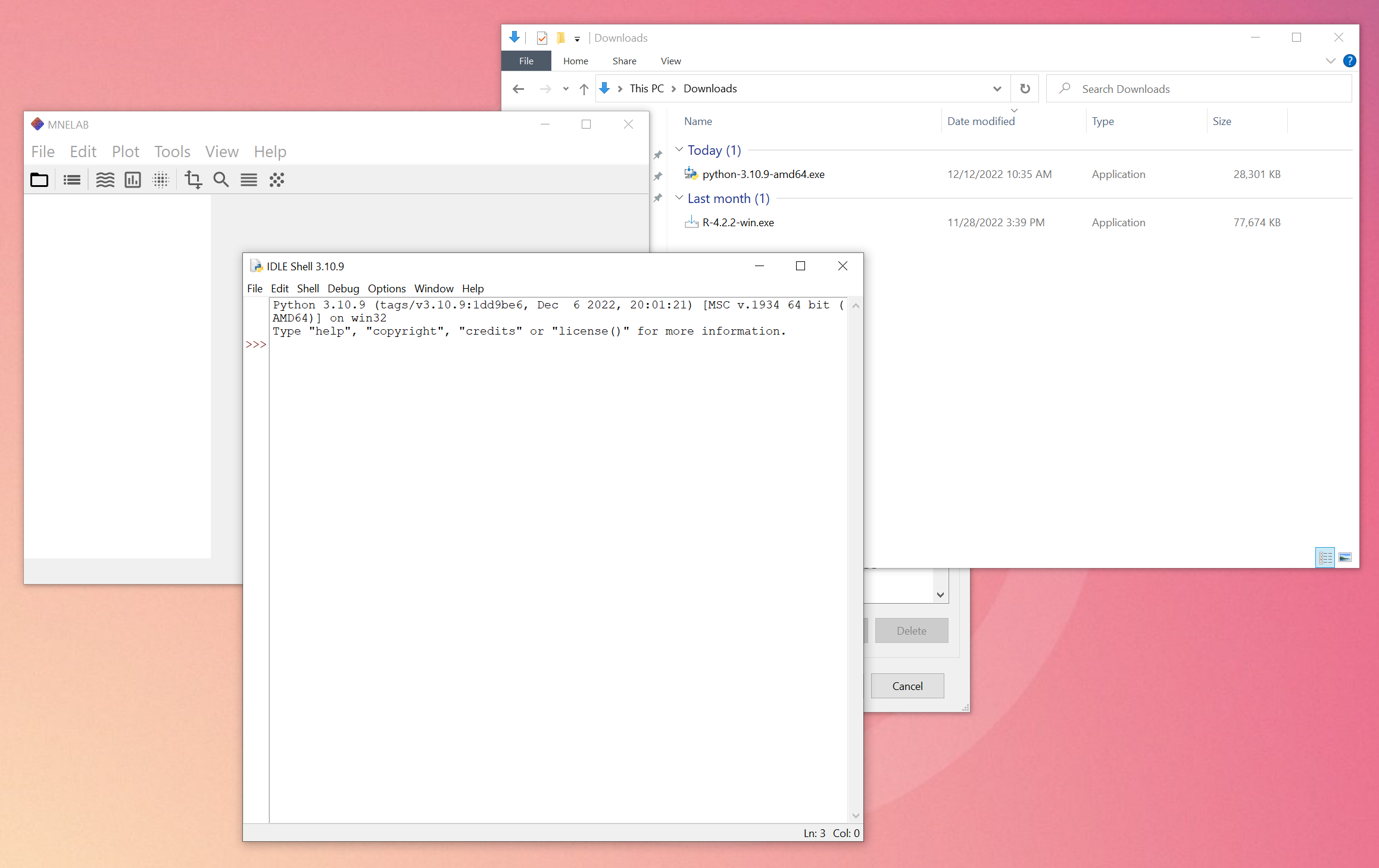Collapse the Today (1) group
This screenshot has width=1379, height=868.
[679, 150]
